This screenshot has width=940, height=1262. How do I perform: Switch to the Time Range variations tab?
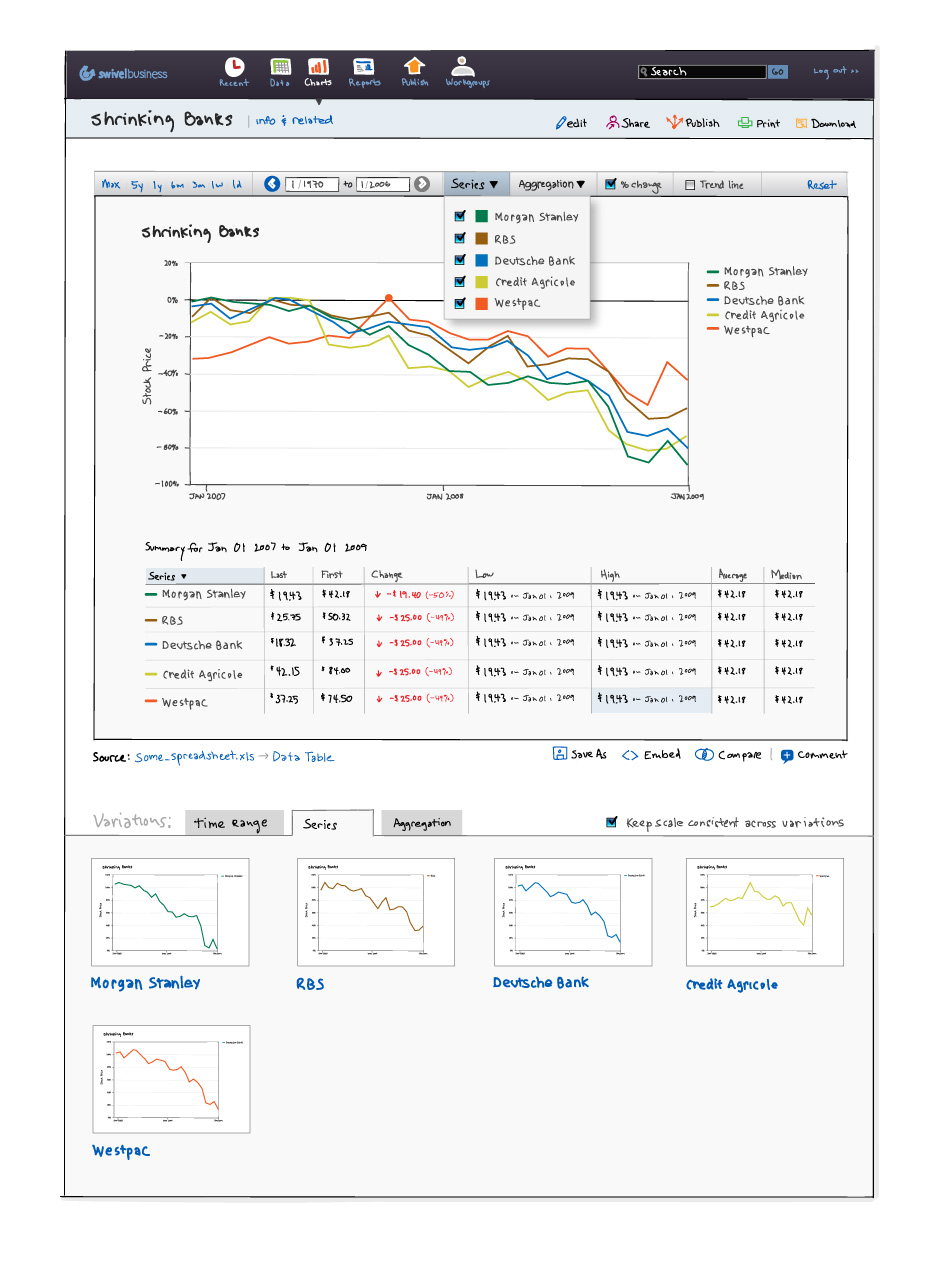(x=231, y=823)
